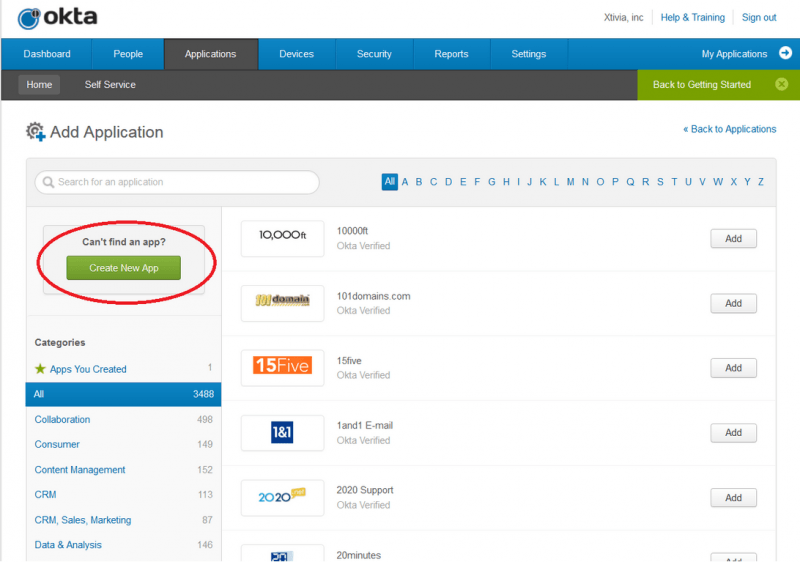
Task: Select the Applications tab
Action: [211, 54]
